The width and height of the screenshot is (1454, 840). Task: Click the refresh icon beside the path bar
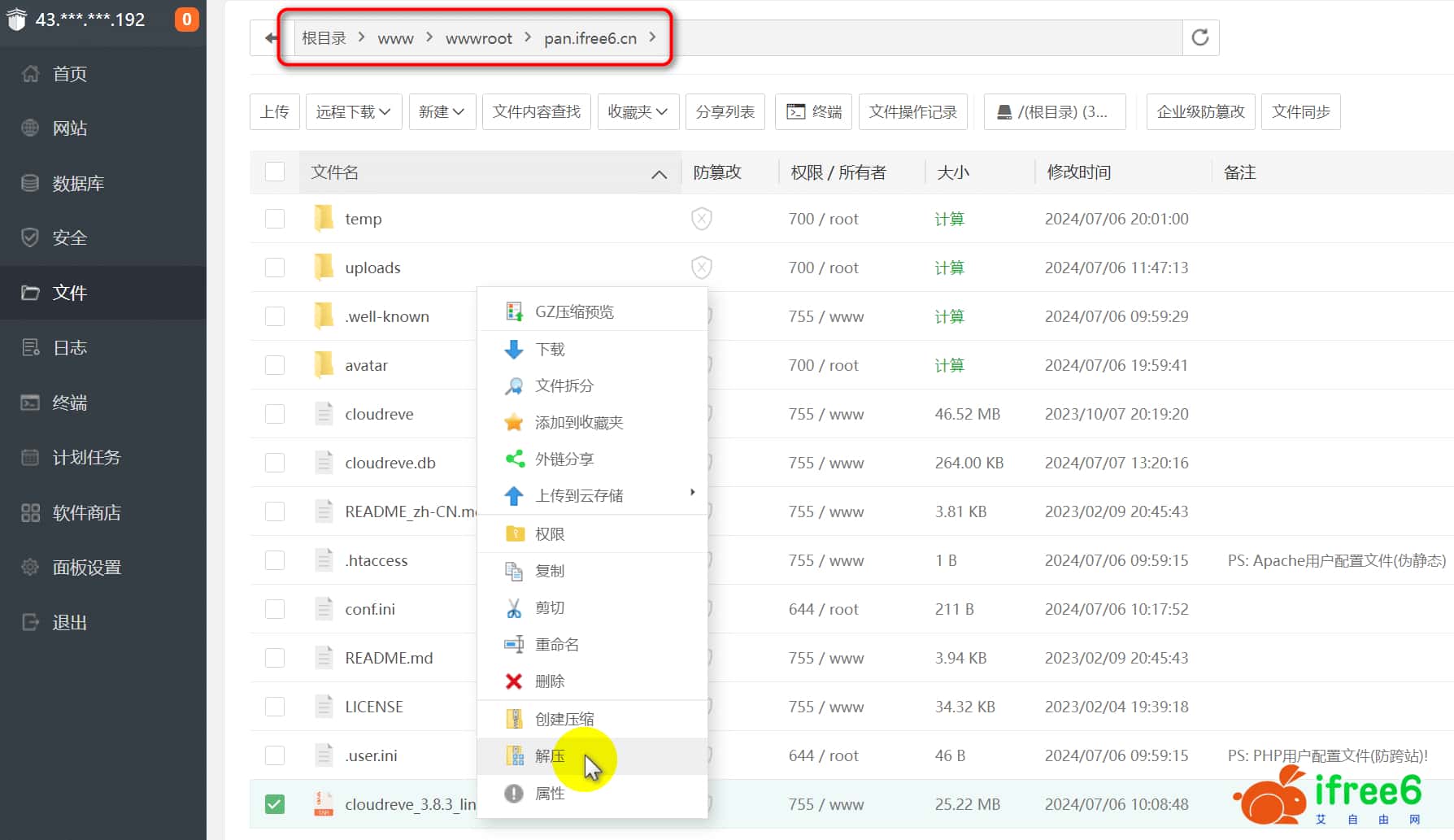[x=1199, y=37]
